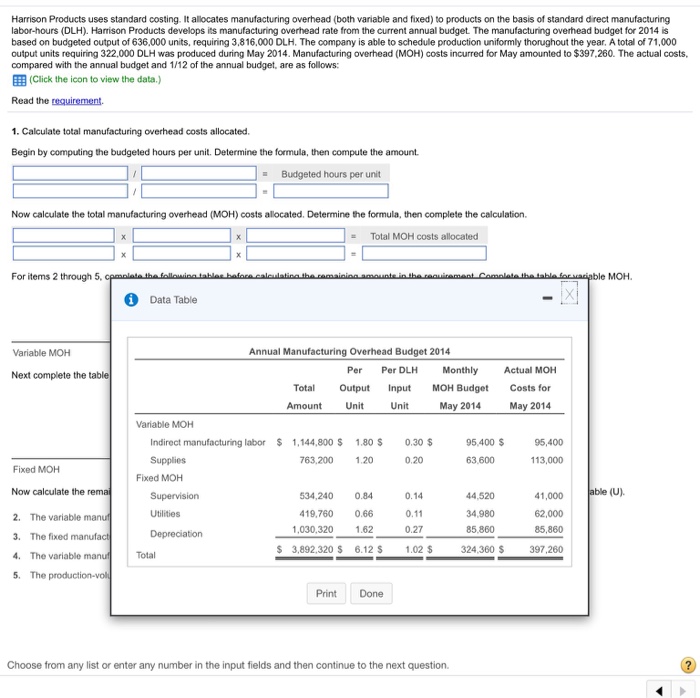
Task: Go to next question arrow
Action: (x=683, y=690)
